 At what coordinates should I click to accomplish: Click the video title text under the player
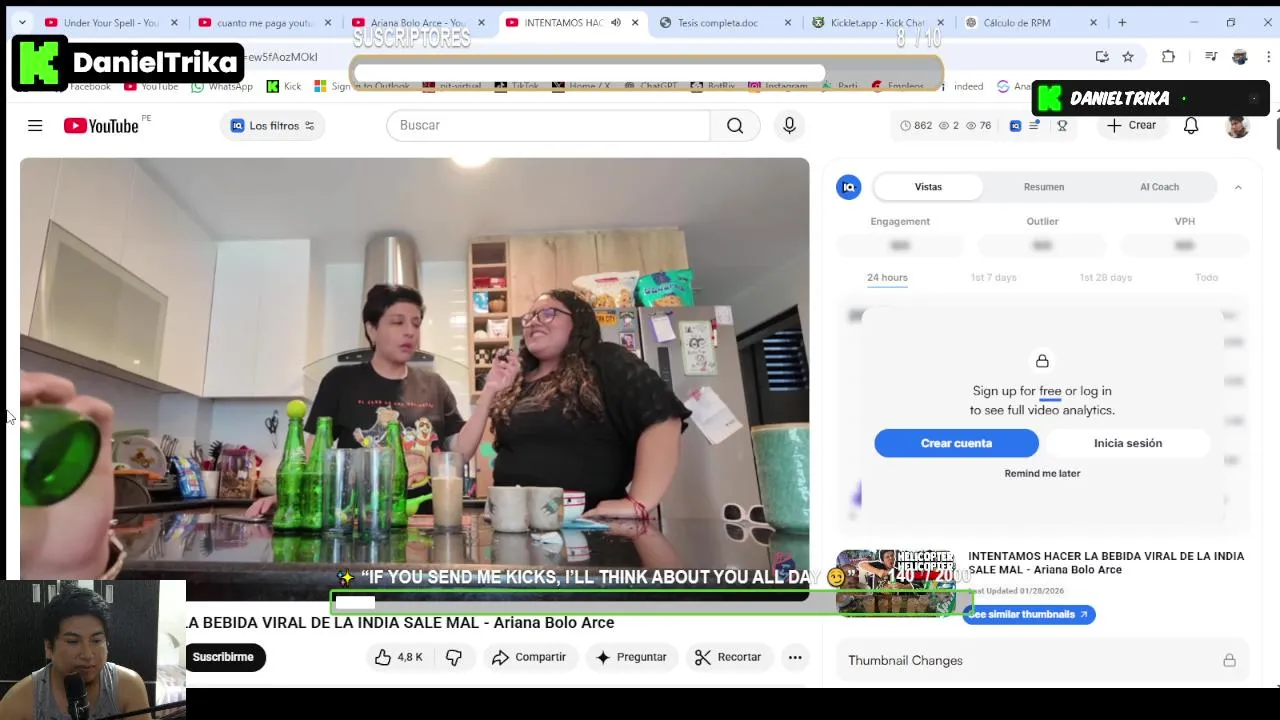click(x=400, y=623)
